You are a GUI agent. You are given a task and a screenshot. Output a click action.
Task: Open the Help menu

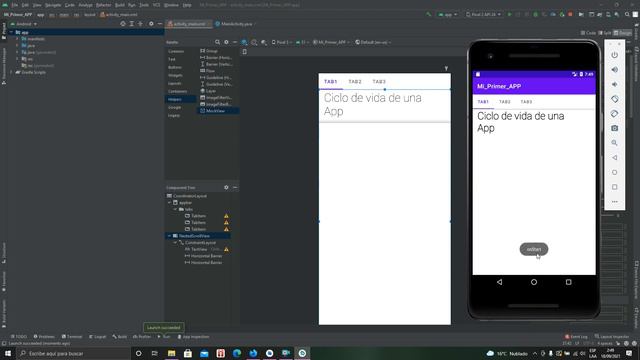[x=187, y=5]
